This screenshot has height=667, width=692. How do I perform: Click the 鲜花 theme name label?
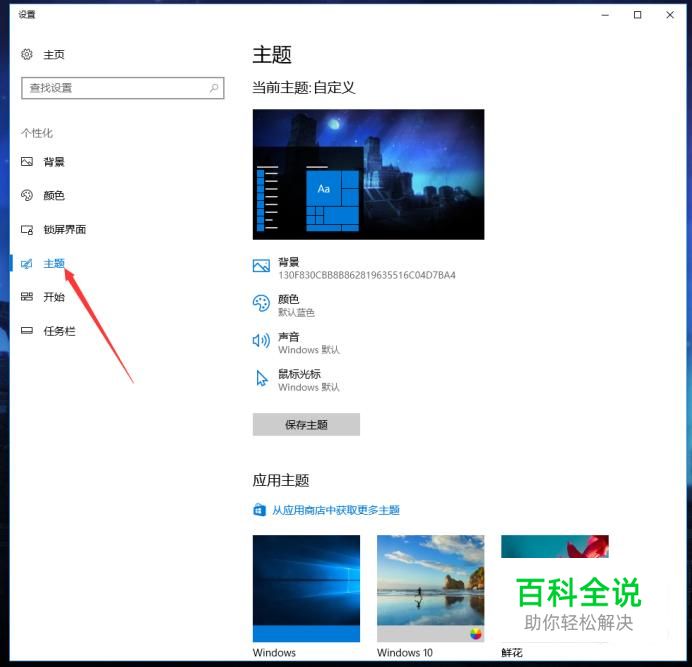tap(512, 652)
